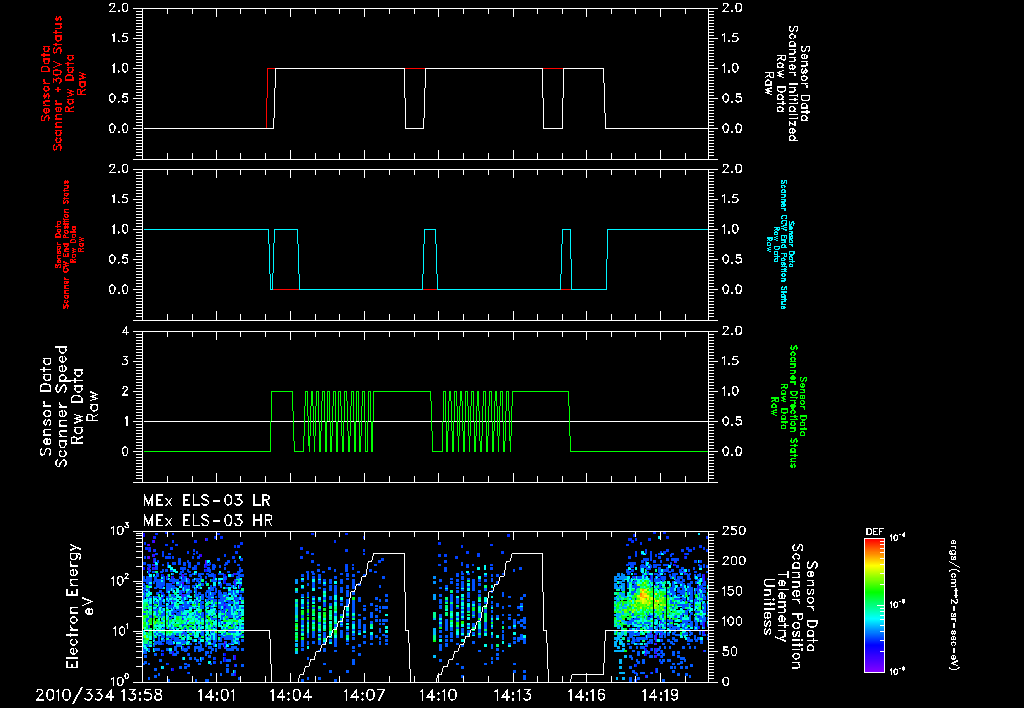1024x708 pixels.
Task: Click the 14:10 time axis label
Action: click(438, 696)
